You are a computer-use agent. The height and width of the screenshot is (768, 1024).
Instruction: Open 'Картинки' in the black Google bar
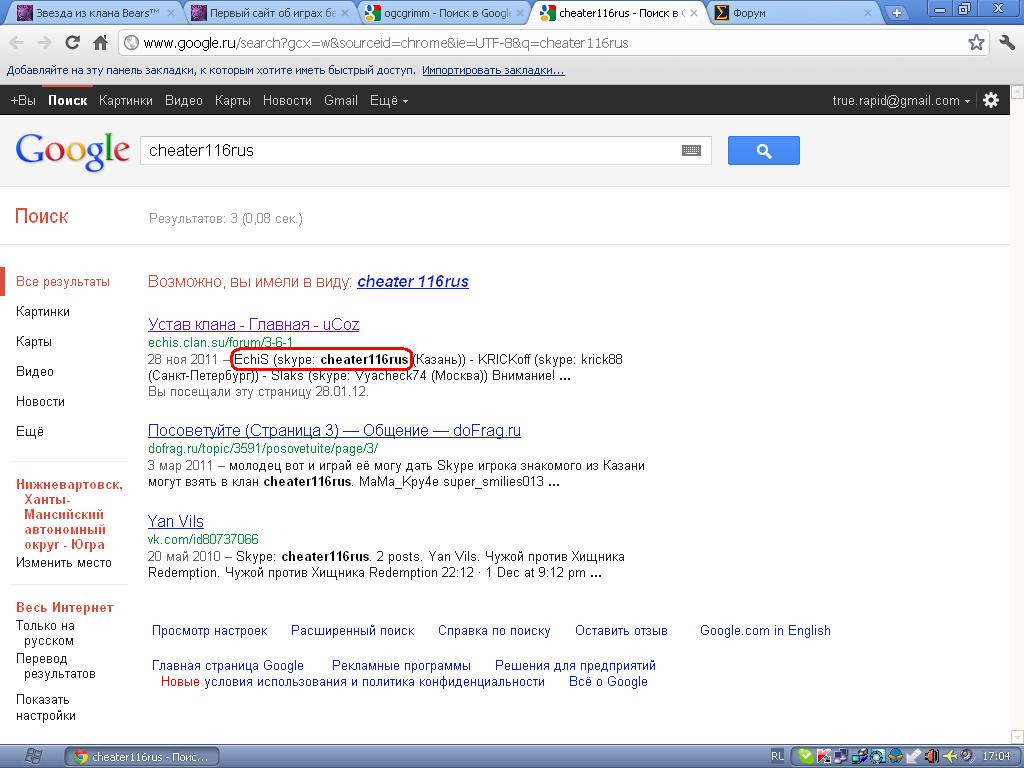pos(125,101)
